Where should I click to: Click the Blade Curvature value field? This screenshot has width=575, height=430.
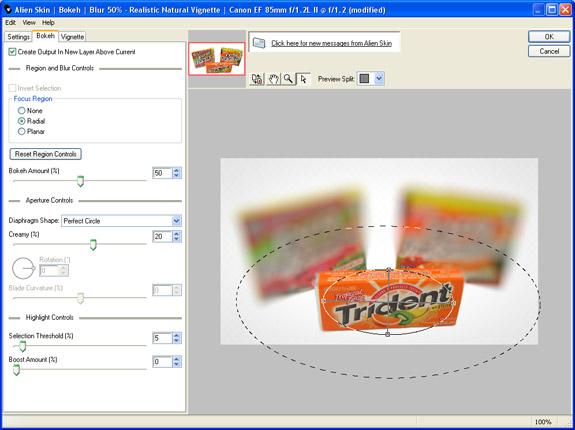[x=162, y=290]
